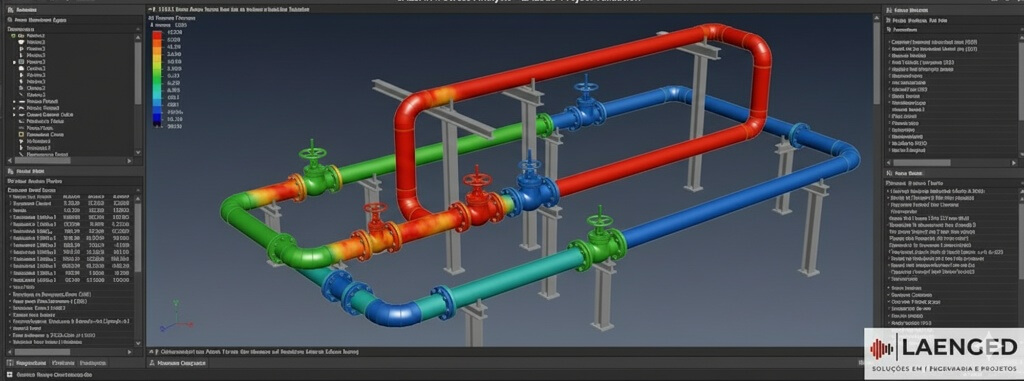1024x381 pixels.
Task: Click the icon at the viewport title bar's left
Action: click(x=153, y=10)
